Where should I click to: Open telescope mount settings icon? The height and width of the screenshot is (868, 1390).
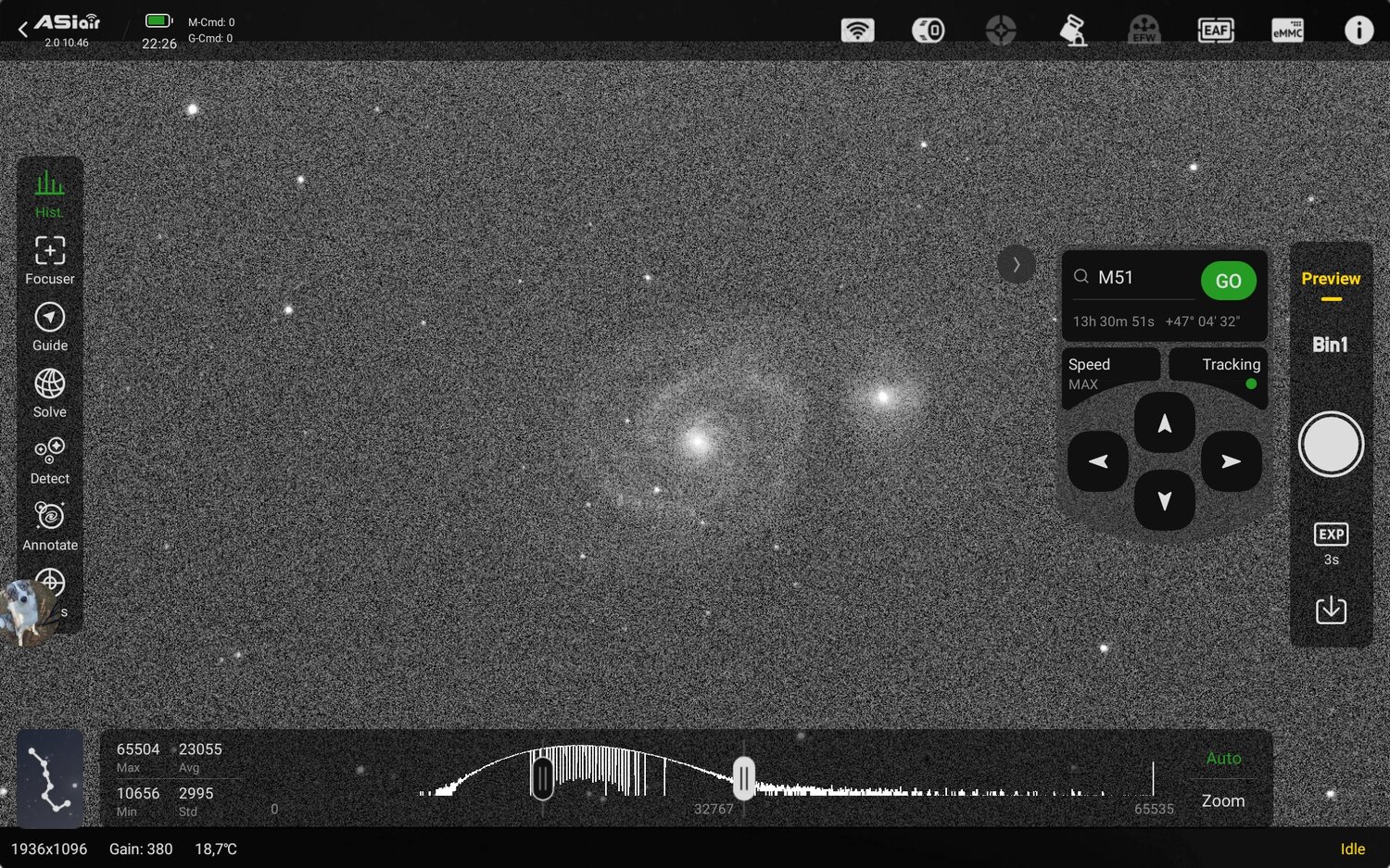1073,30
